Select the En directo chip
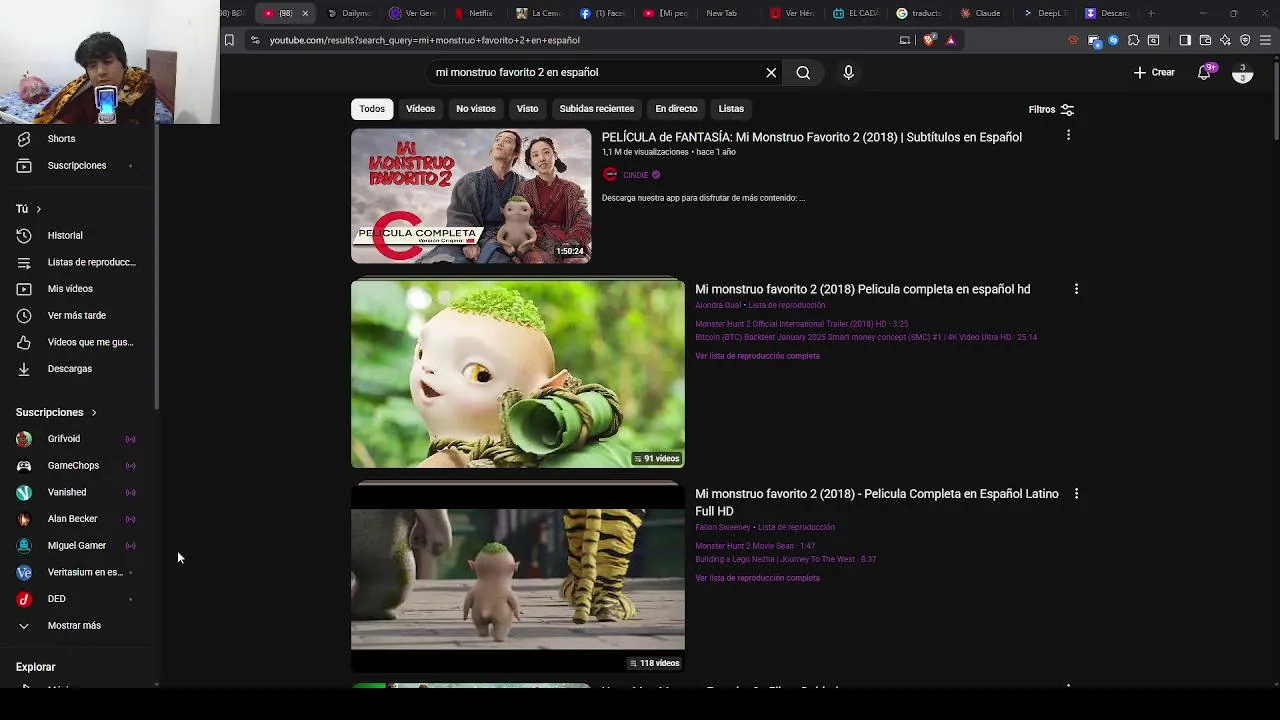Screen dimensions: 1280x720 (676, 108)
